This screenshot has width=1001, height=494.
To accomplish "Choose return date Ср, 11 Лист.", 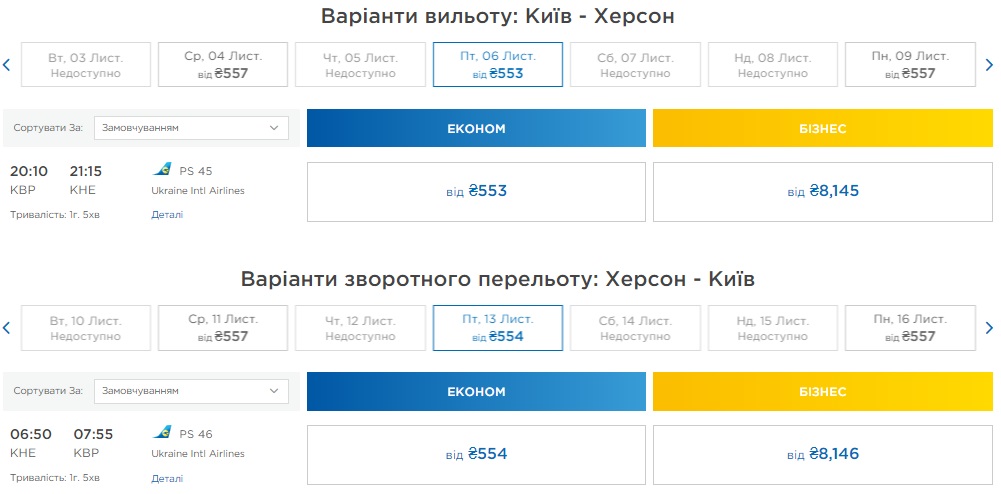I will pyautogui.click(x=223, y=328).
